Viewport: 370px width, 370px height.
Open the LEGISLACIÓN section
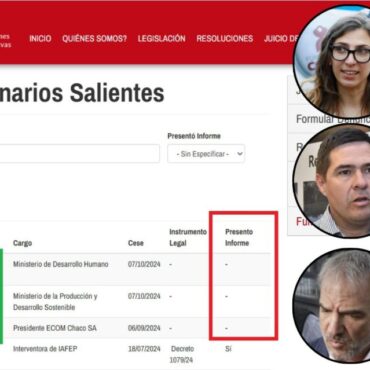(162, 39)
